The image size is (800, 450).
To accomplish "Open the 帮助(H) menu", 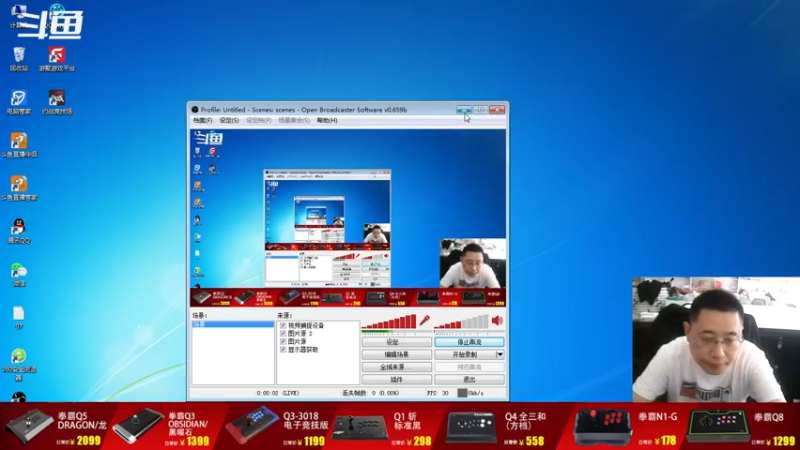I will coord(327,120).
